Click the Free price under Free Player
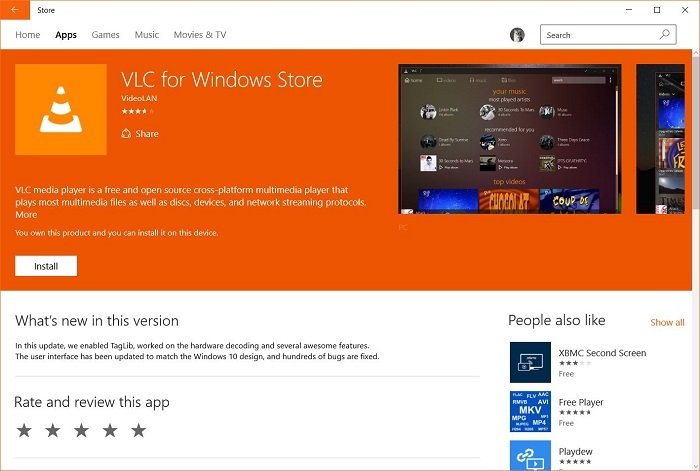700x471 pixels. [x=566, y=423]
